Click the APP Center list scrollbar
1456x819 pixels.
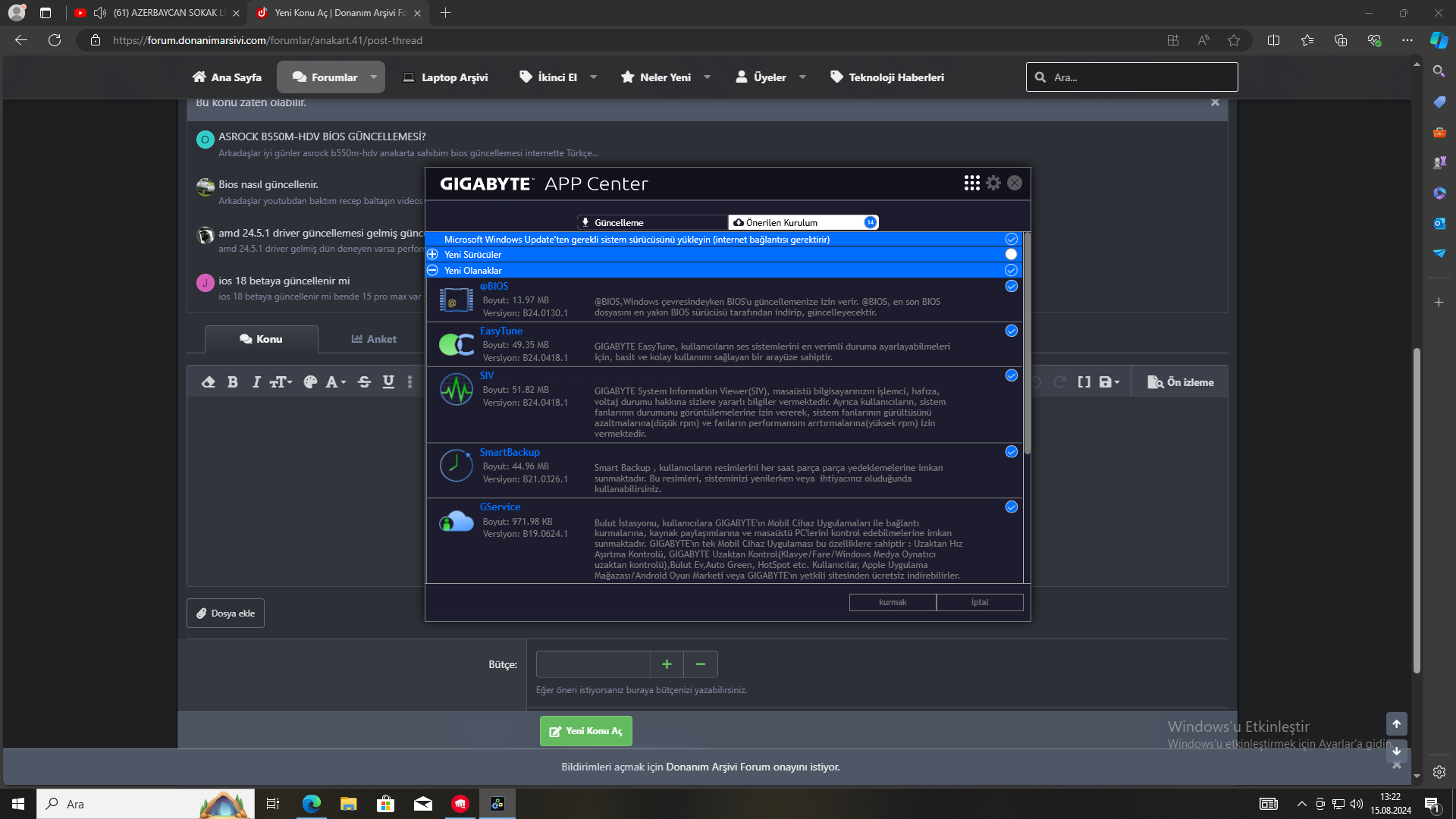[x=1028, y=343]
